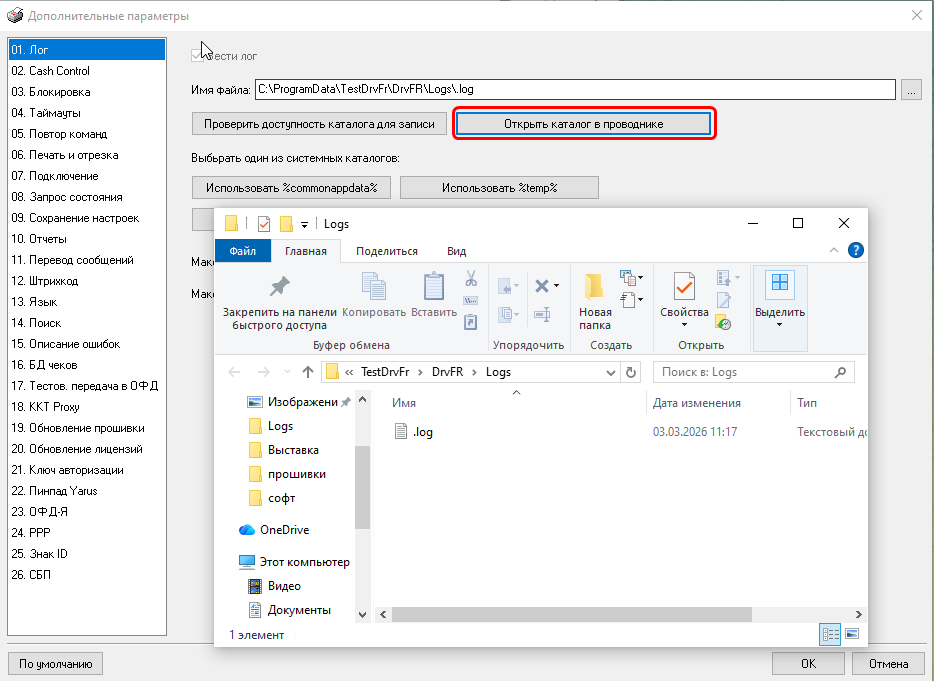Click the Explorer help question mark icon
Screen dimensions: 934x681
point(856,251)
